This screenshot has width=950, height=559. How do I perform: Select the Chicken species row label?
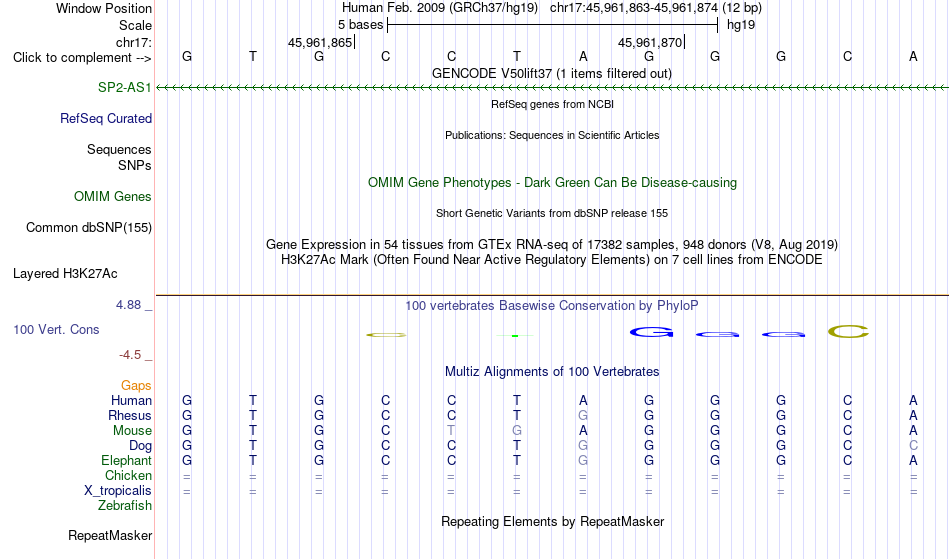pos(128,476)
